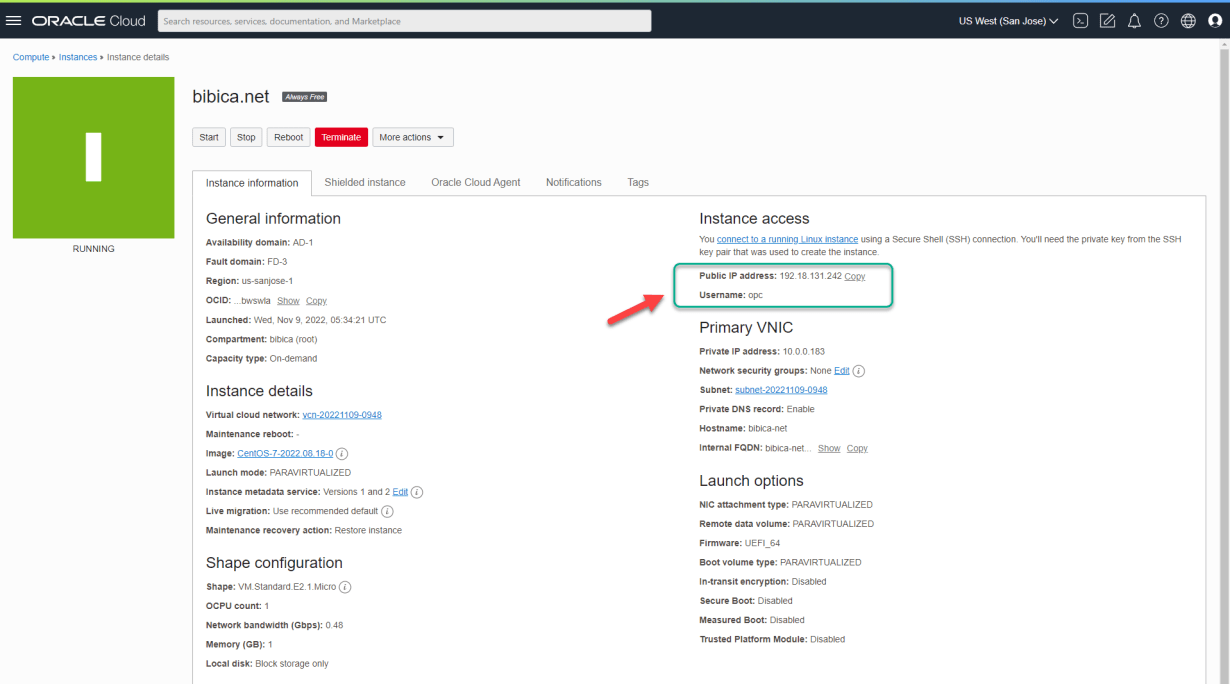
Task: Expand the More actions dropdown
Action: click(x=413, y=137)
